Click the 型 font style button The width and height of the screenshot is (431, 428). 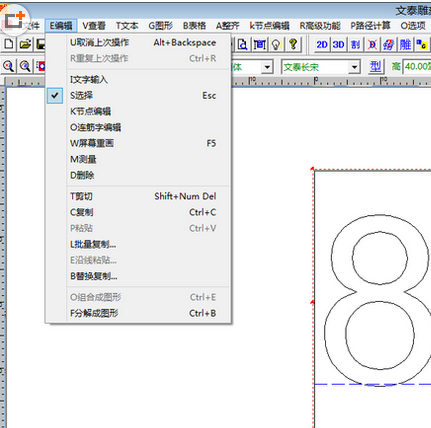[375, 67]
